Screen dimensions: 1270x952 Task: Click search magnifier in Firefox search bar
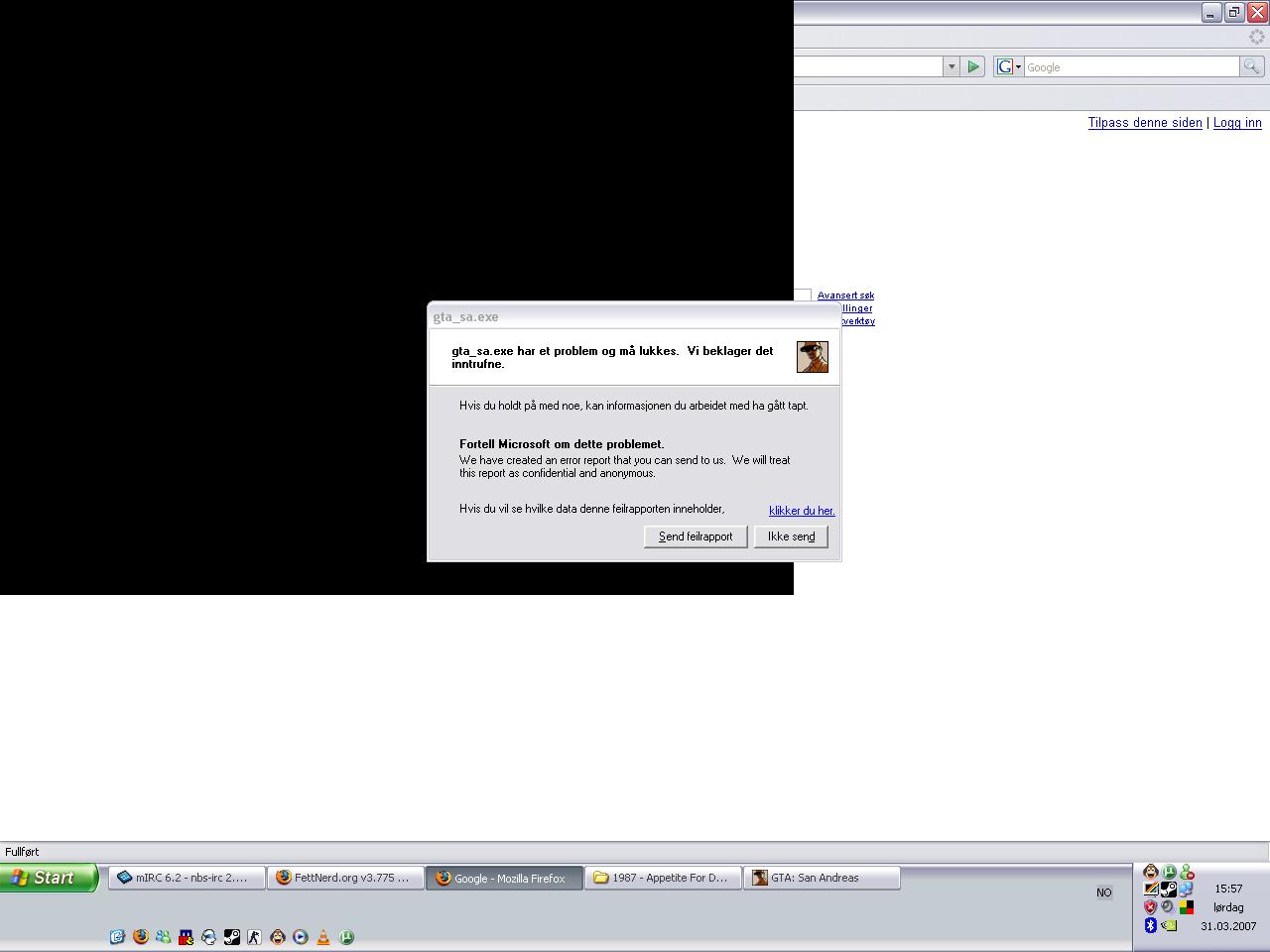[x=1252, y=66]
